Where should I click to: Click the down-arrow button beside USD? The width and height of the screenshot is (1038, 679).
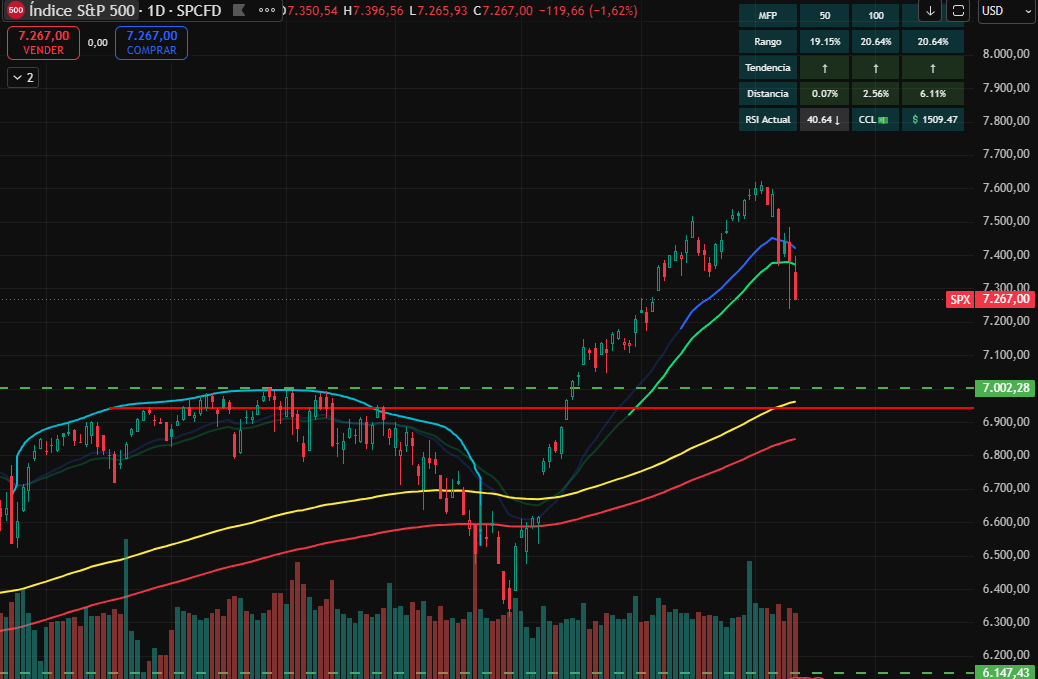click(x=930, y=11)
